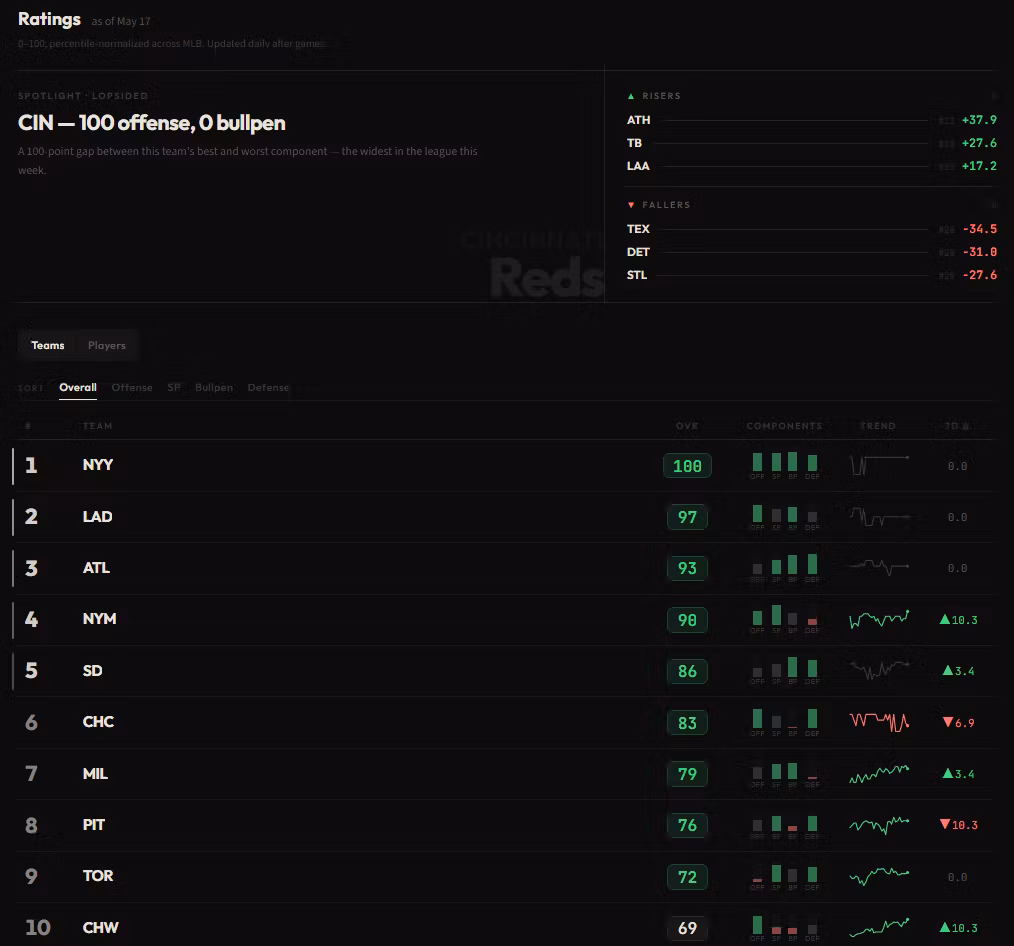Select the TOR team name
The image size is (1014, 946).
(x=98, y=876)
